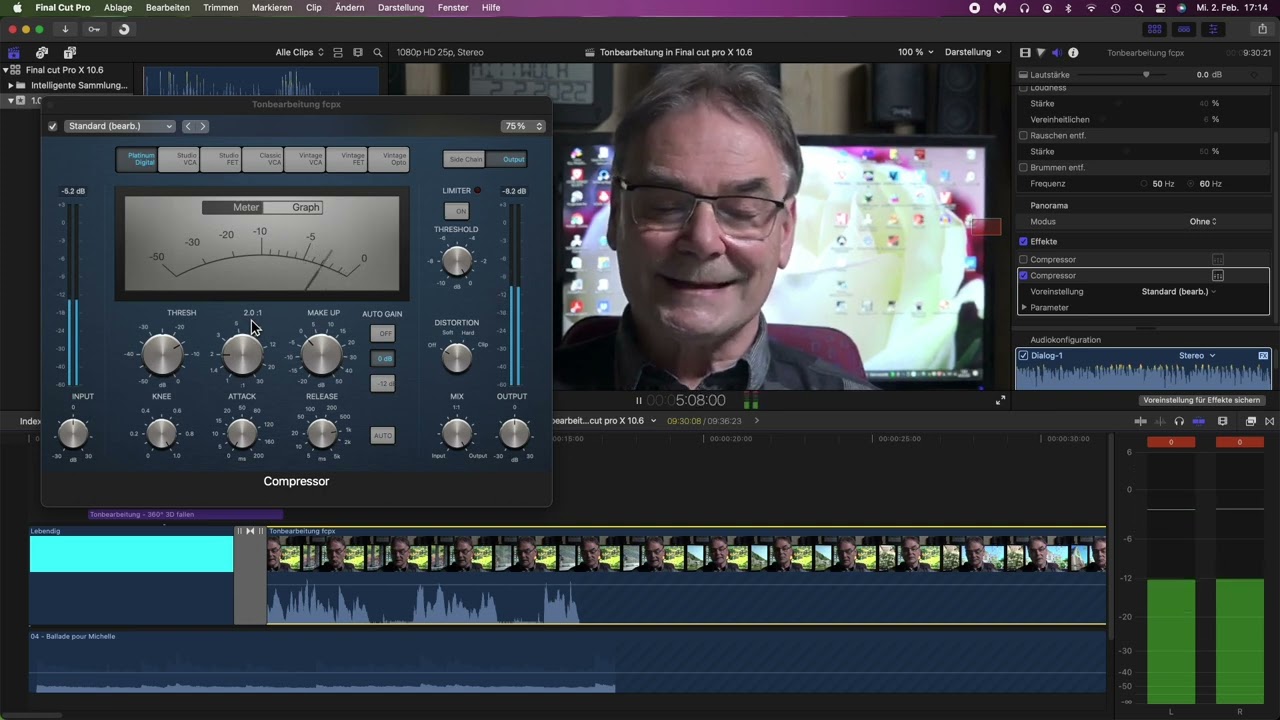
Task: Open viewer 100 % zoom dropdown
Action: (915, 52)
